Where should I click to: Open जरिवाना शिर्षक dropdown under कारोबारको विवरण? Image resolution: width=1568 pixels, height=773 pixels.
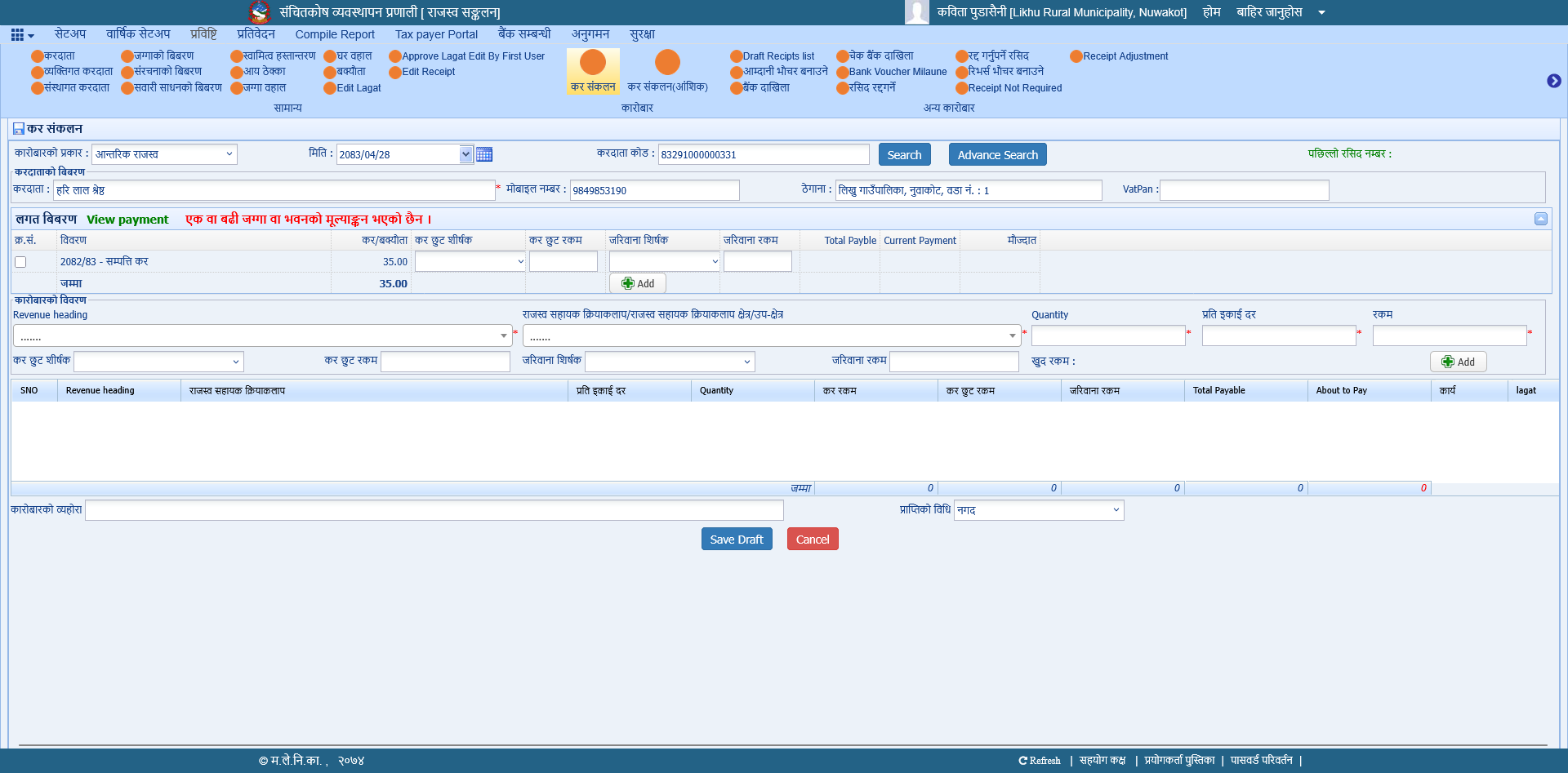tap(670, 362)
